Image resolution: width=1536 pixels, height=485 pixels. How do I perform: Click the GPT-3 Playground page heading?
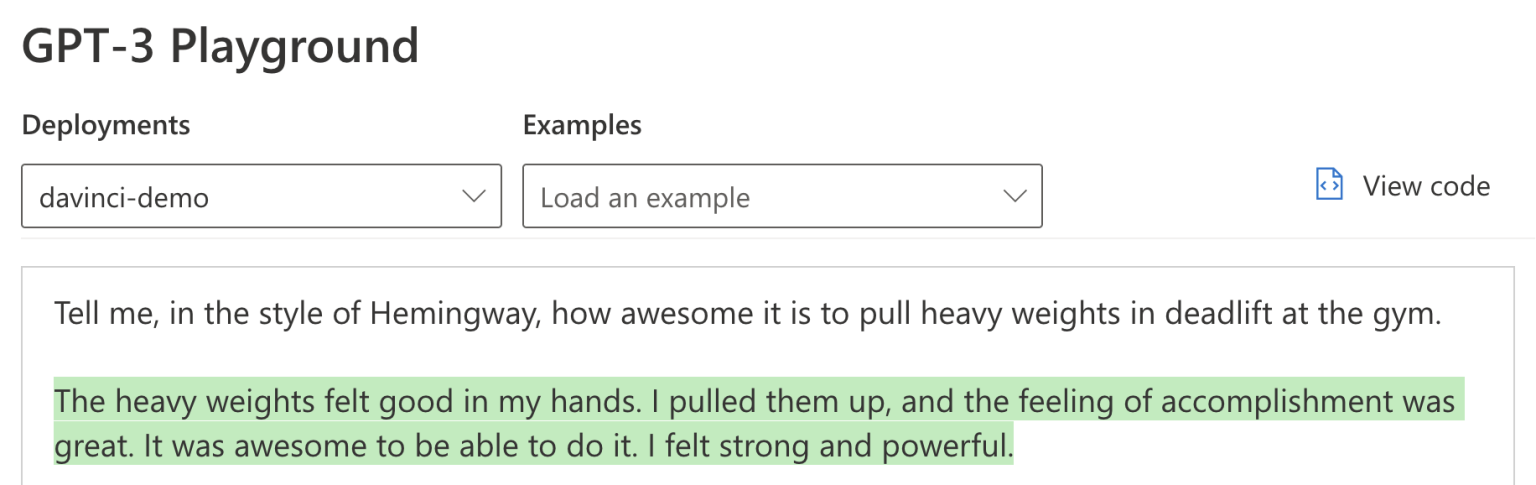(220, 46)
